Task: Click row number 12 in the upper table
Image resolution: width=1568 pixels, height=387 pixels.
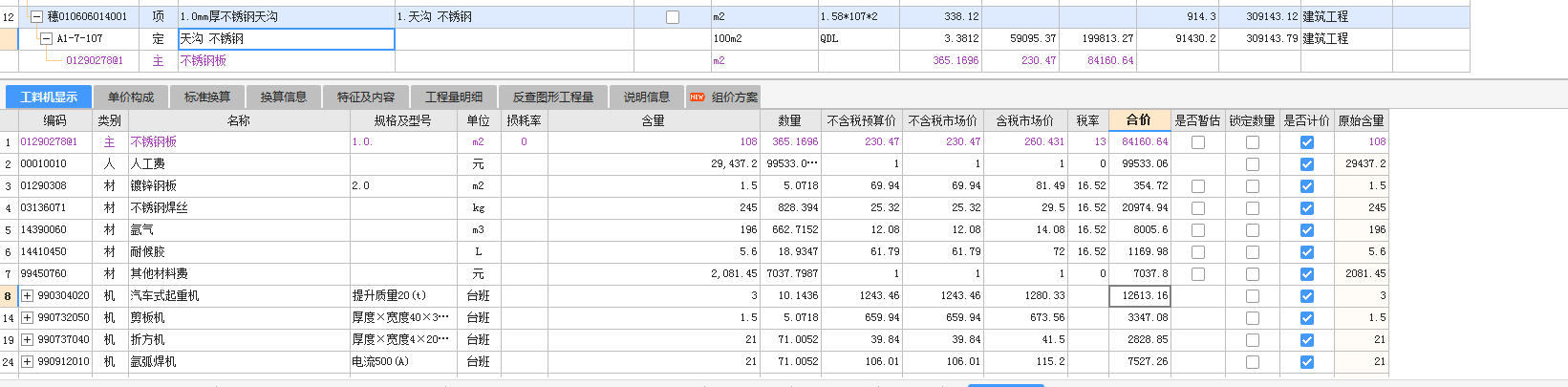Action: pos(9,17)
